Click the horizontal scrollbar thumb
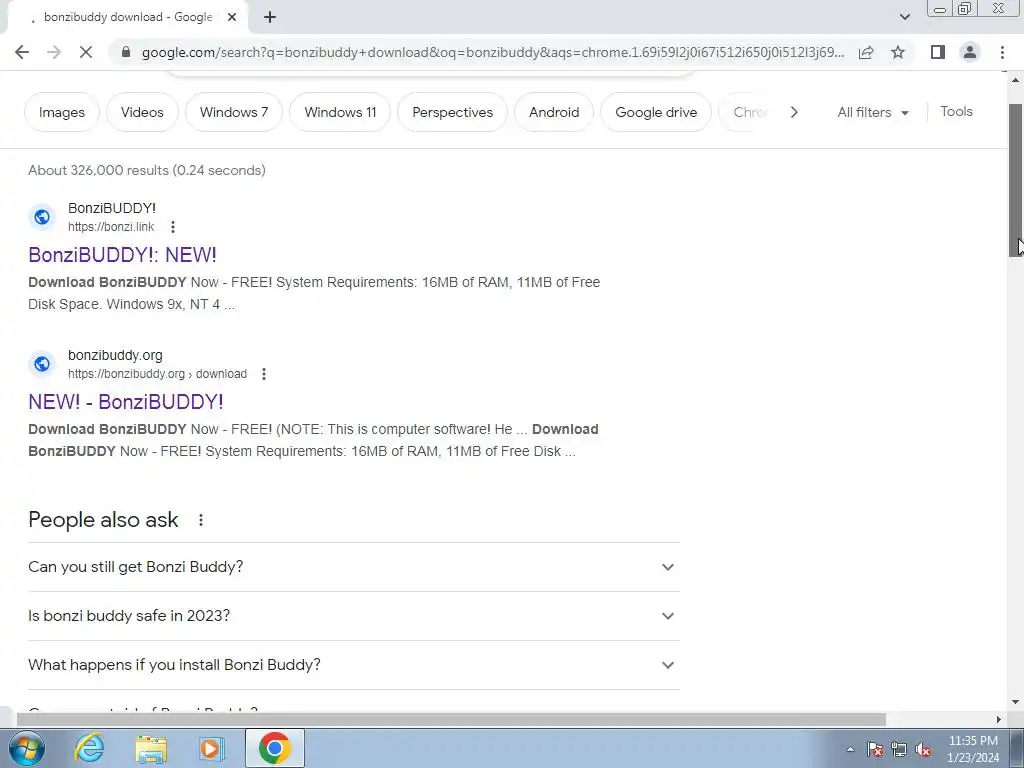Screen dimensions: 1024x768 451,719
